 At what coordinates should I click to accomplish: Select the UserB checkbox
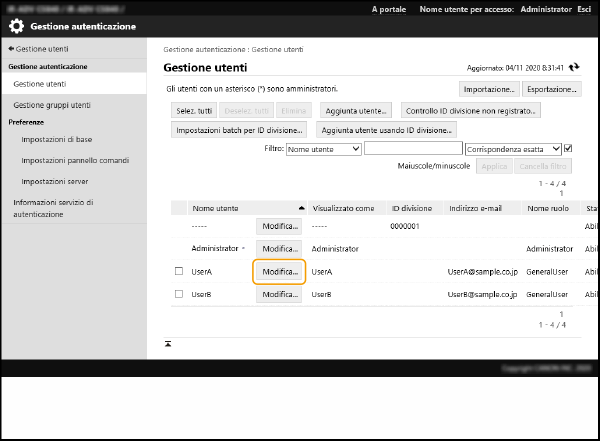point(179,295)
